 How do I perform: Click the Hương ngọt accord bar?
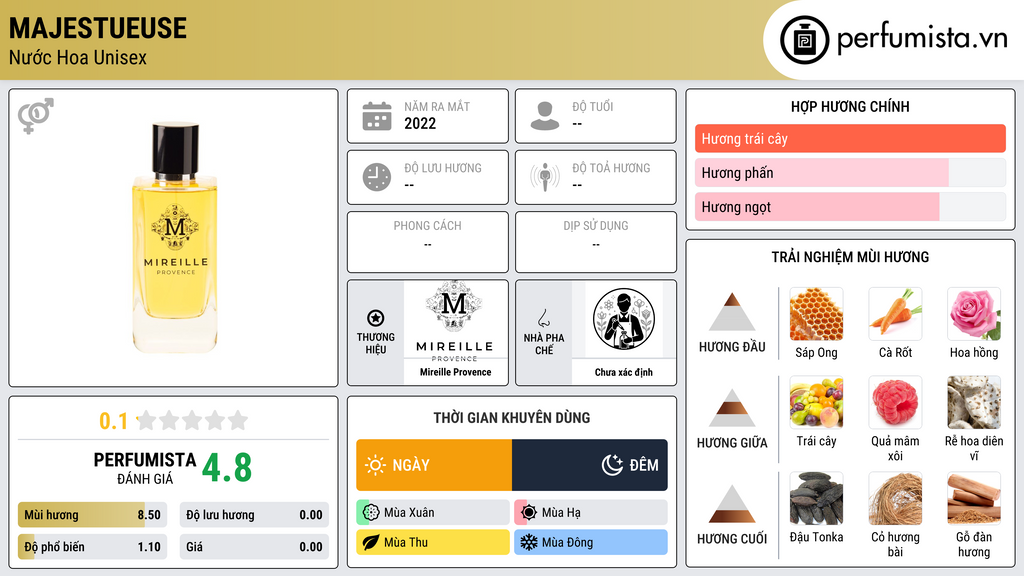(850, 207)
